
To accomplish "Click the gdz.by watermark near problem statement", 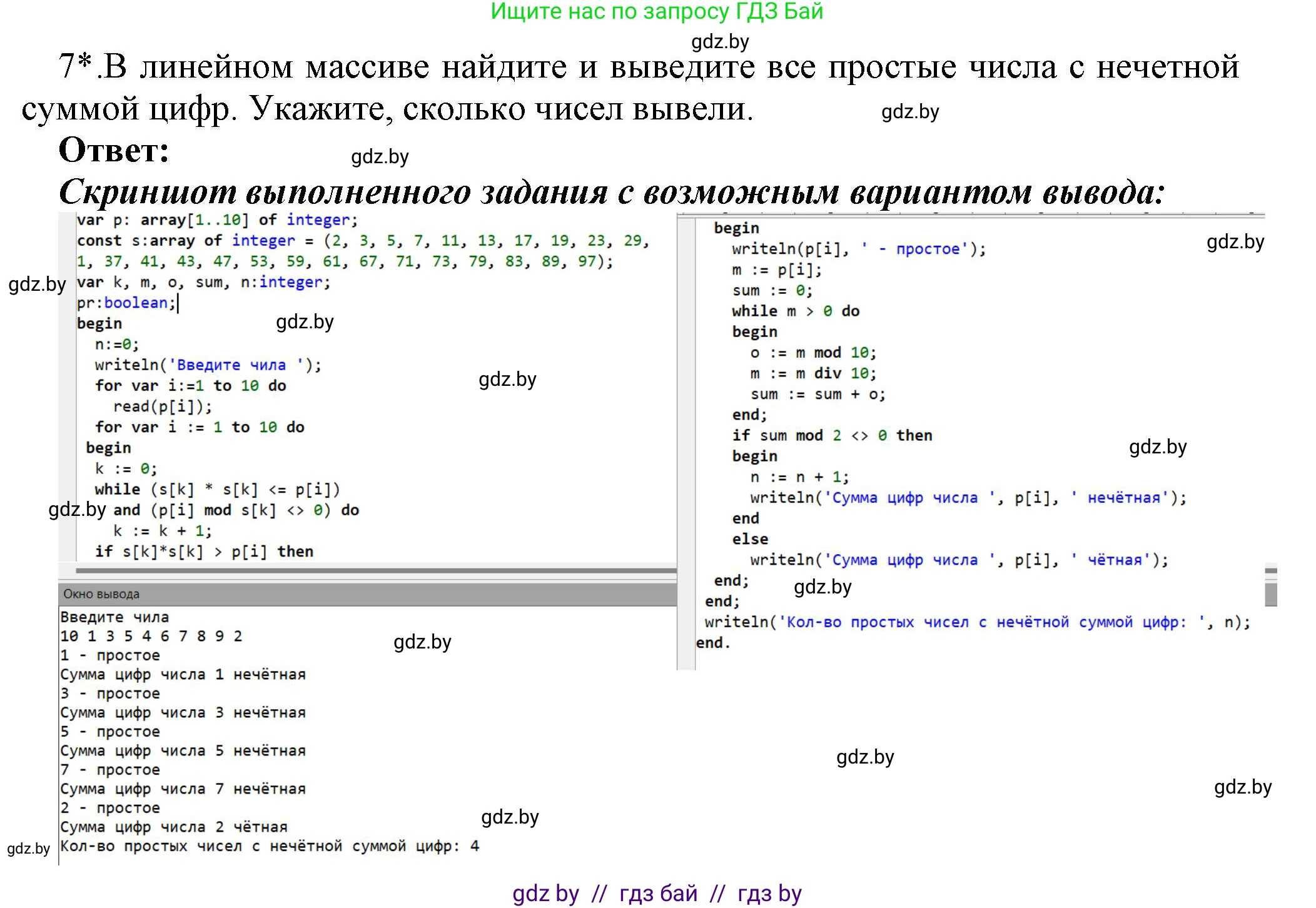I will [909, 113].
